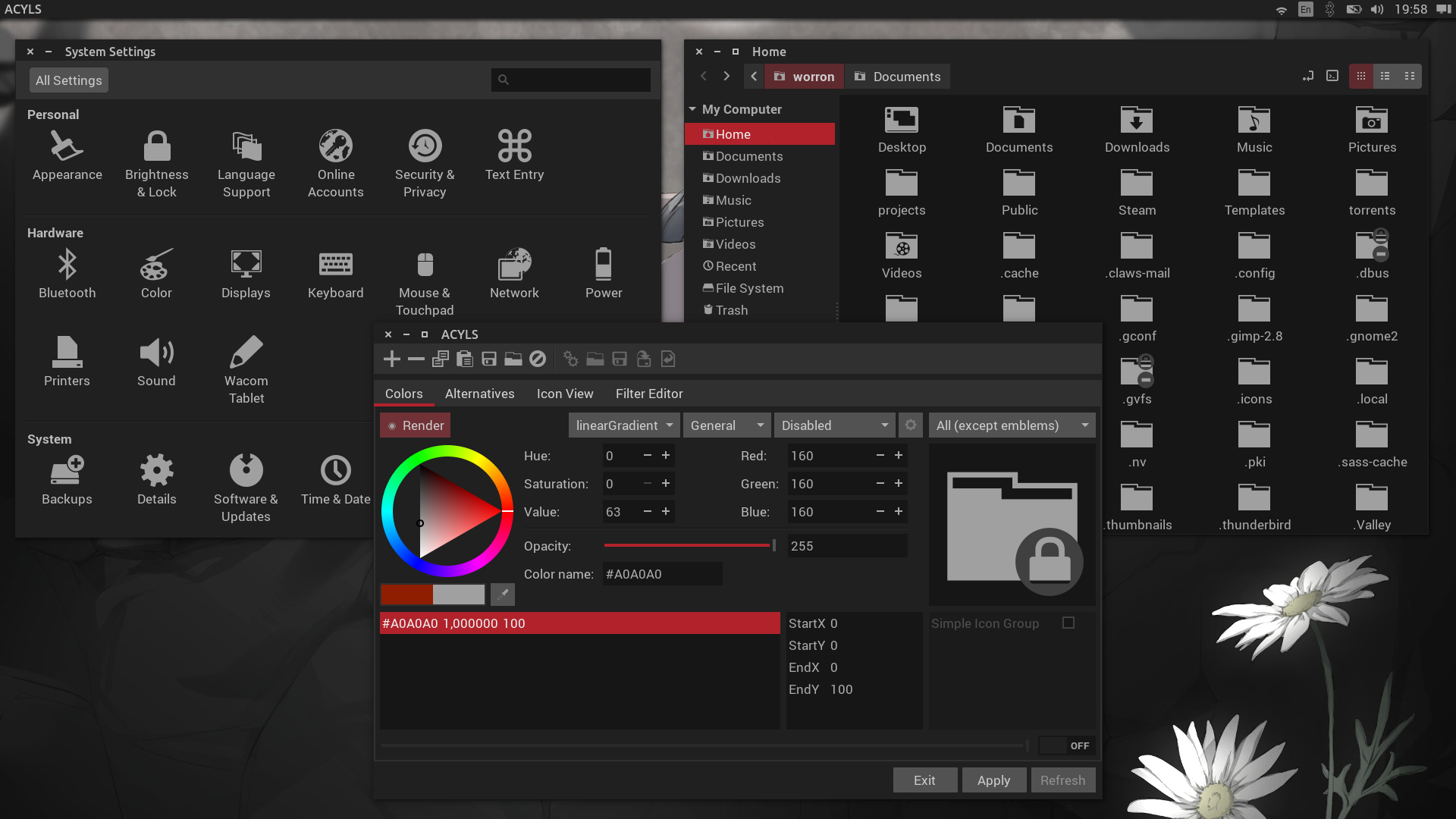Switch file manager to list view

1385,76
